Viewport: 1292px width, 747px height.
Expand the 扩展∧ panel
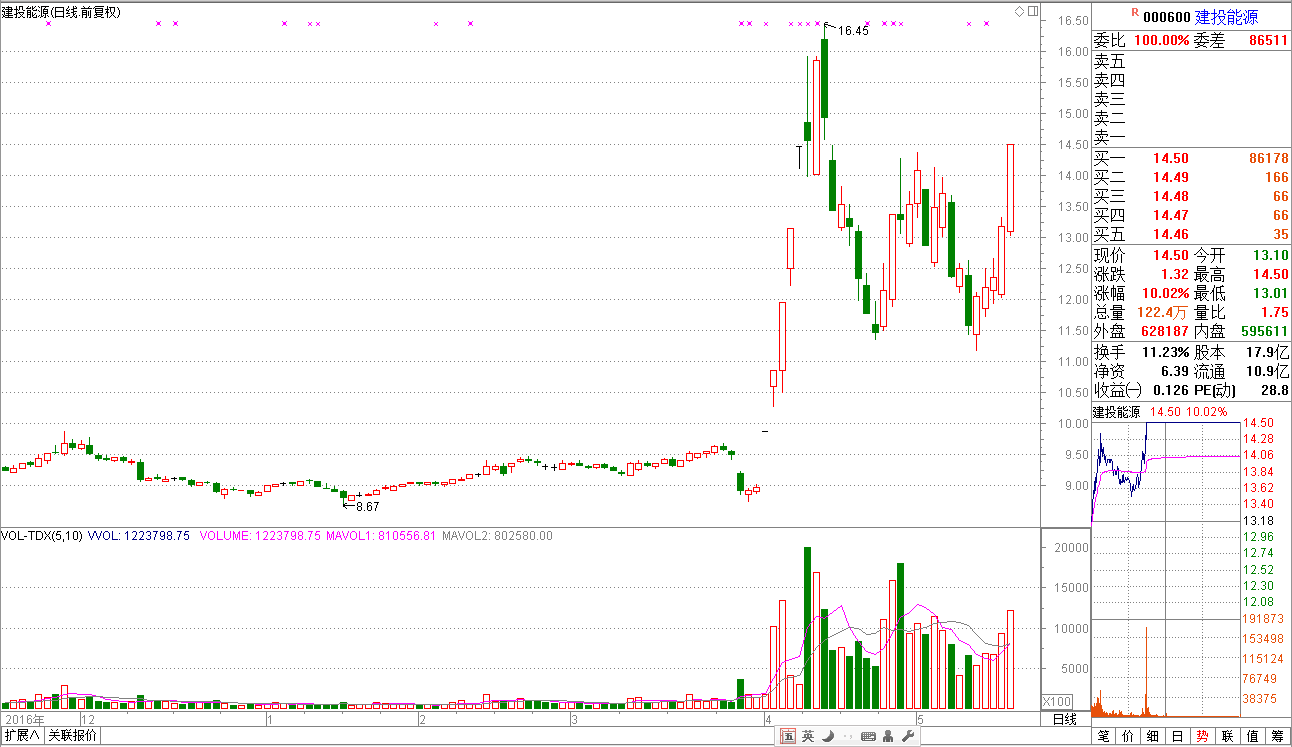coord(21,736)
